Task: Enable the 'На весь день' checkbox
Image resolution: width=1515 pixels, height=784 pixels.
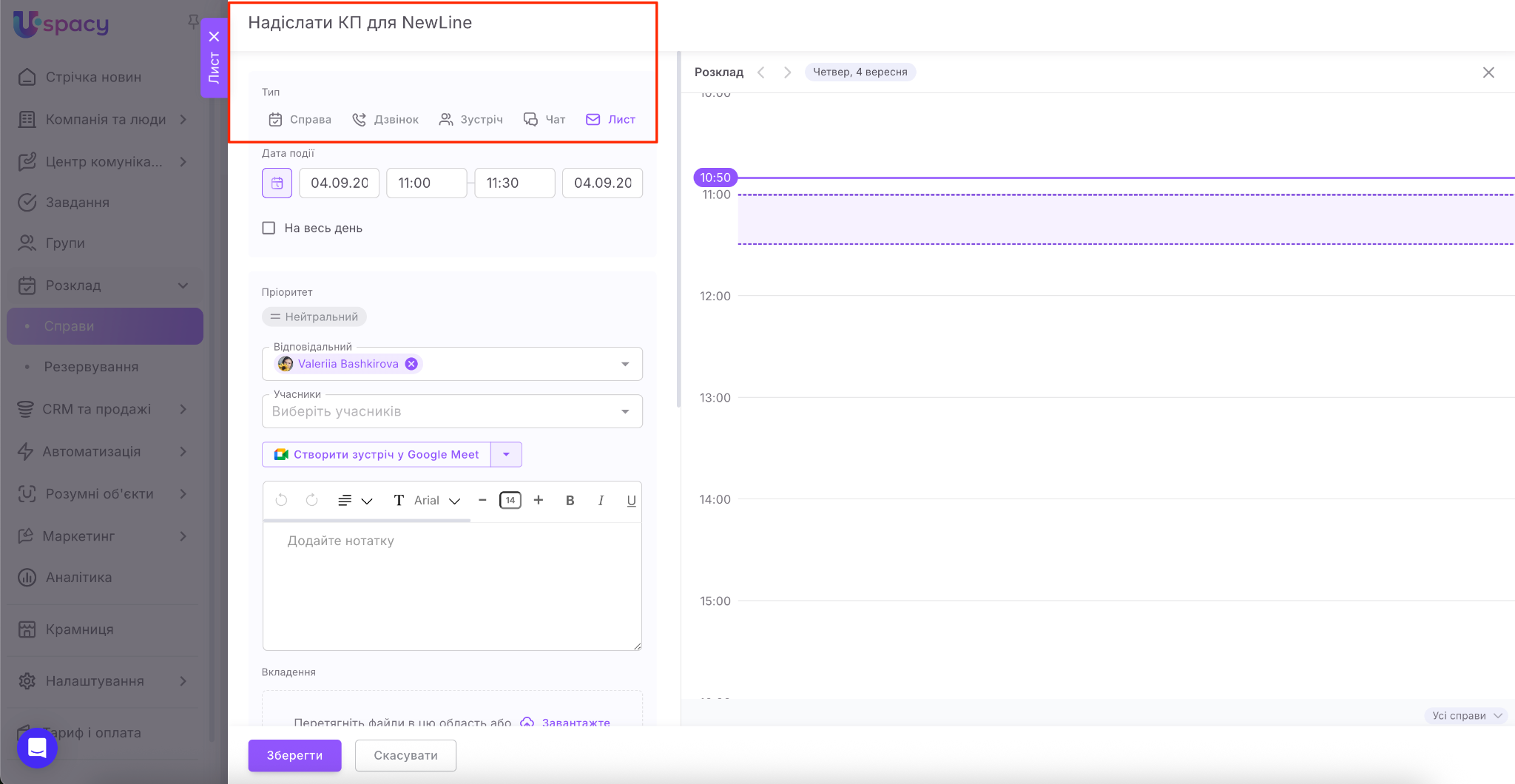Action: click(x=269, y=228)
